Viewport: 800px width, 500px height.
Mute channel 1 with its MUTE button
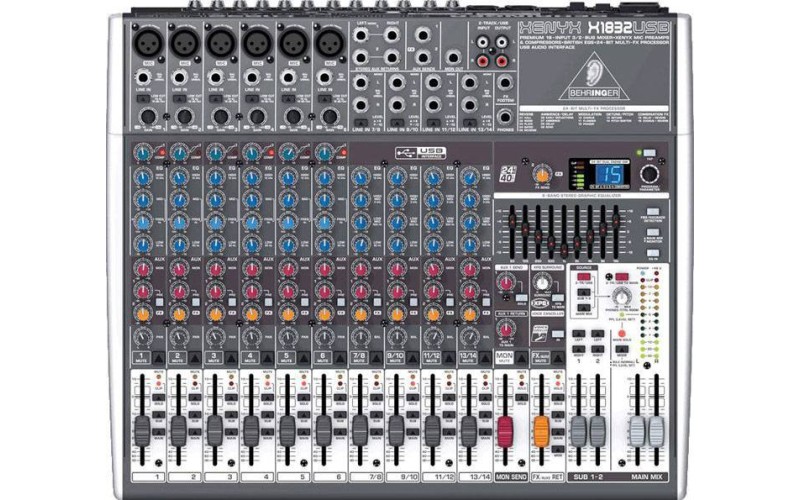(x=159, y=358)
